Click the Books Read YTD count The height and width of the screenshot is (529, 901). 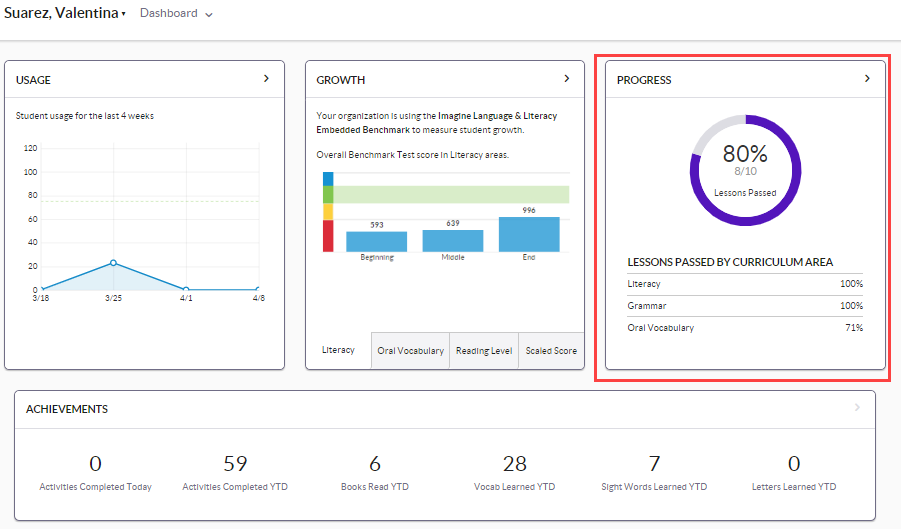(x=375, y=464)
